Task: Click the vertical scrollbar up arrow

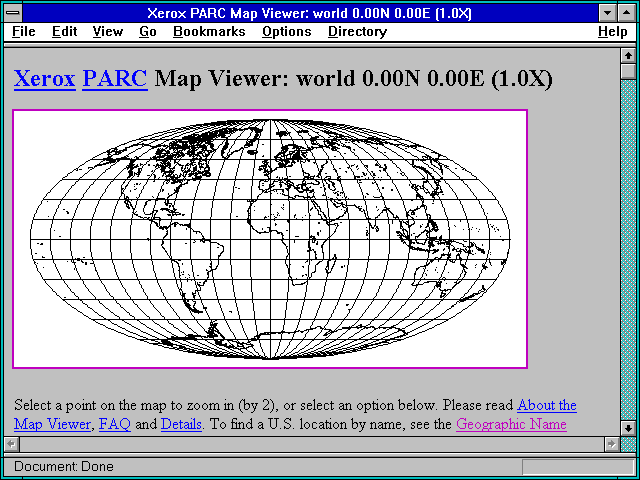Action: [x=628, y=56]
